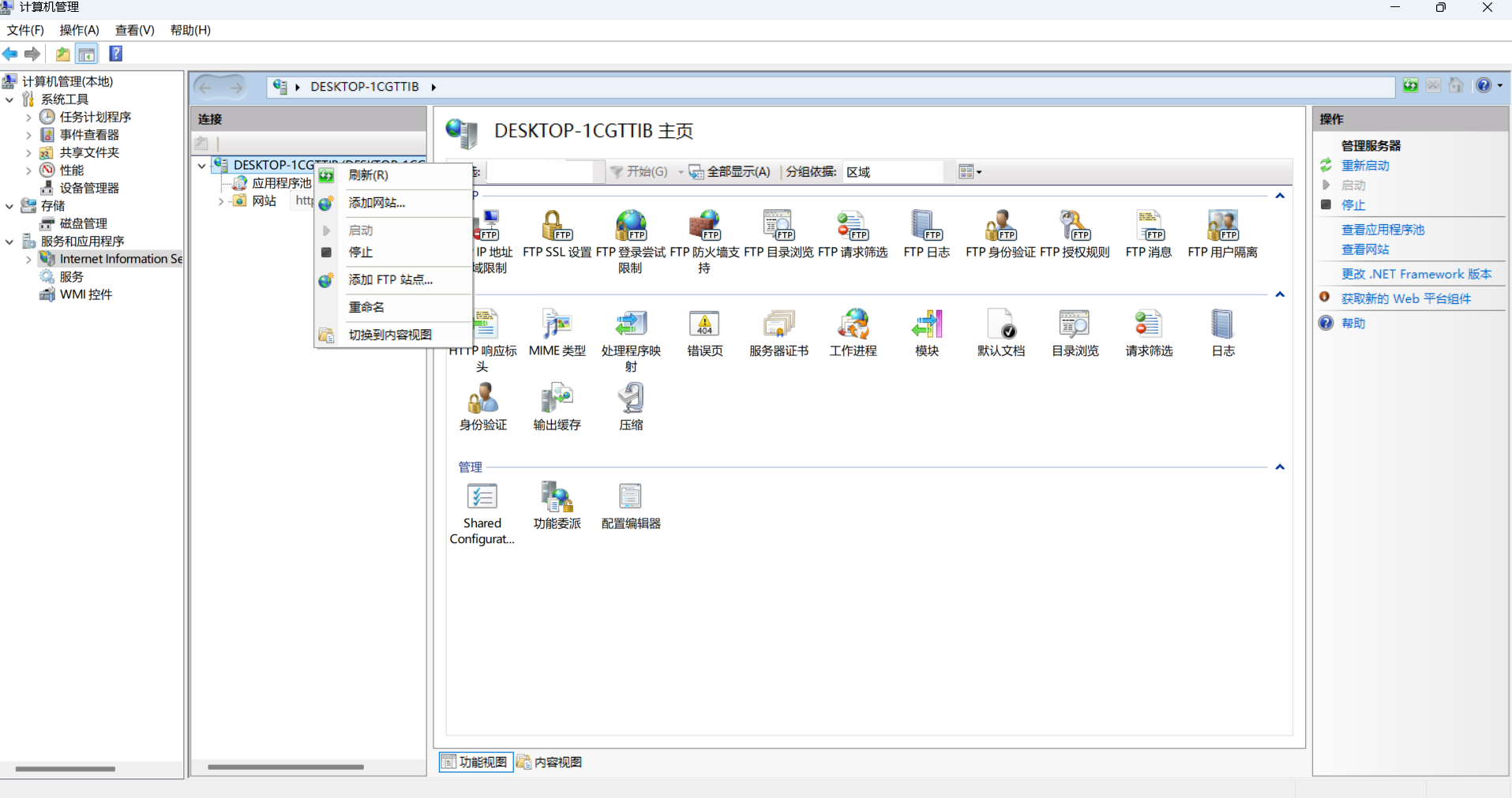Expand the 事件查看器 tree node
The height and width of the screenshot is (798, 1512).
(28, 135)
